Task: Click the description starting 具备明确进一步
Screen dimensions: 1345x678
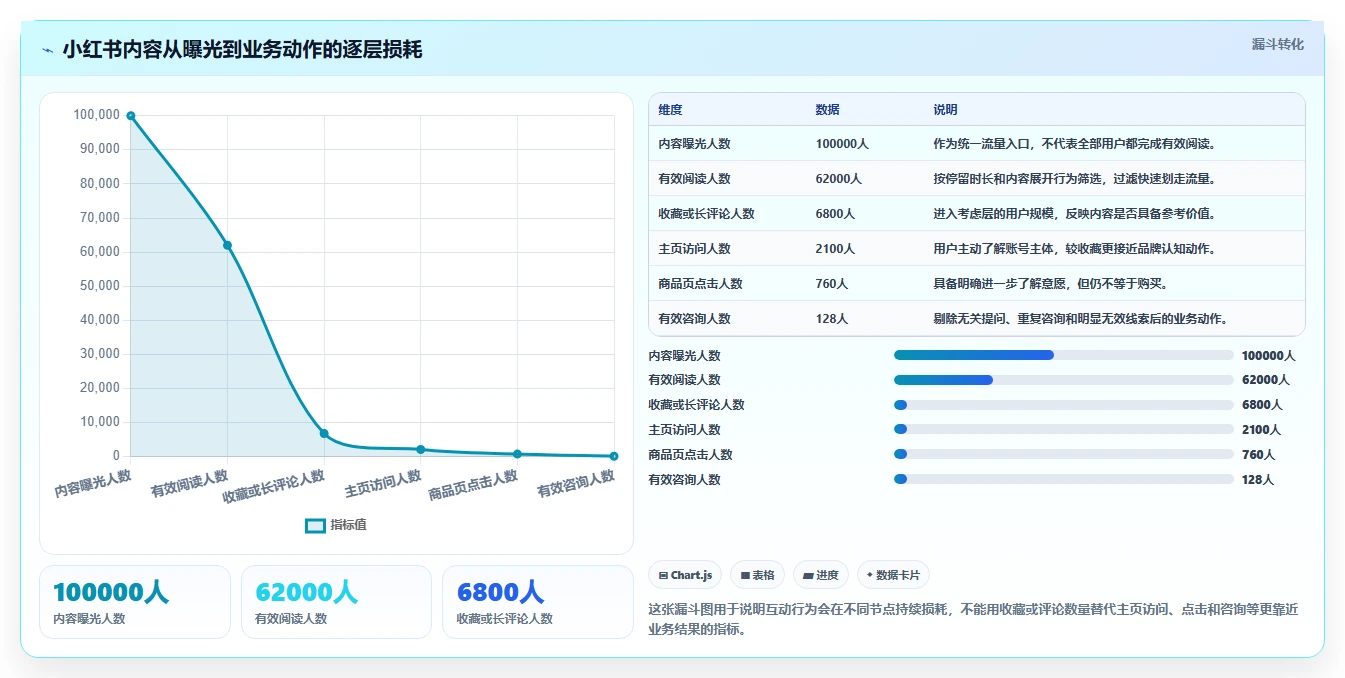Action: 1050,284
